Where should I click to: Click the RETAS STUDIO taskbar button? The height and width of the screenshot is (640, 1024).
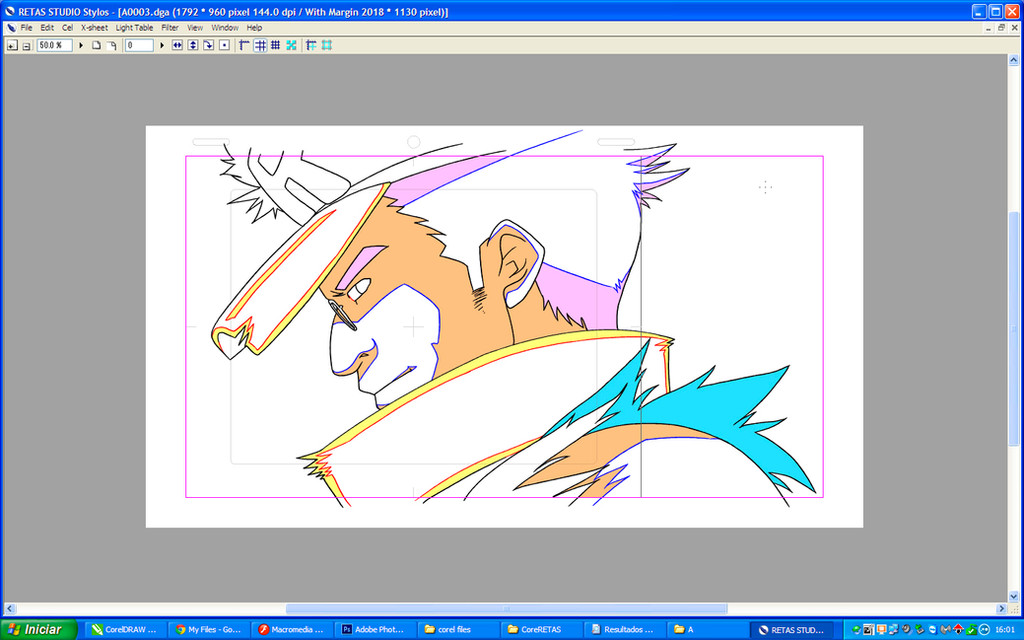[792, 630]
